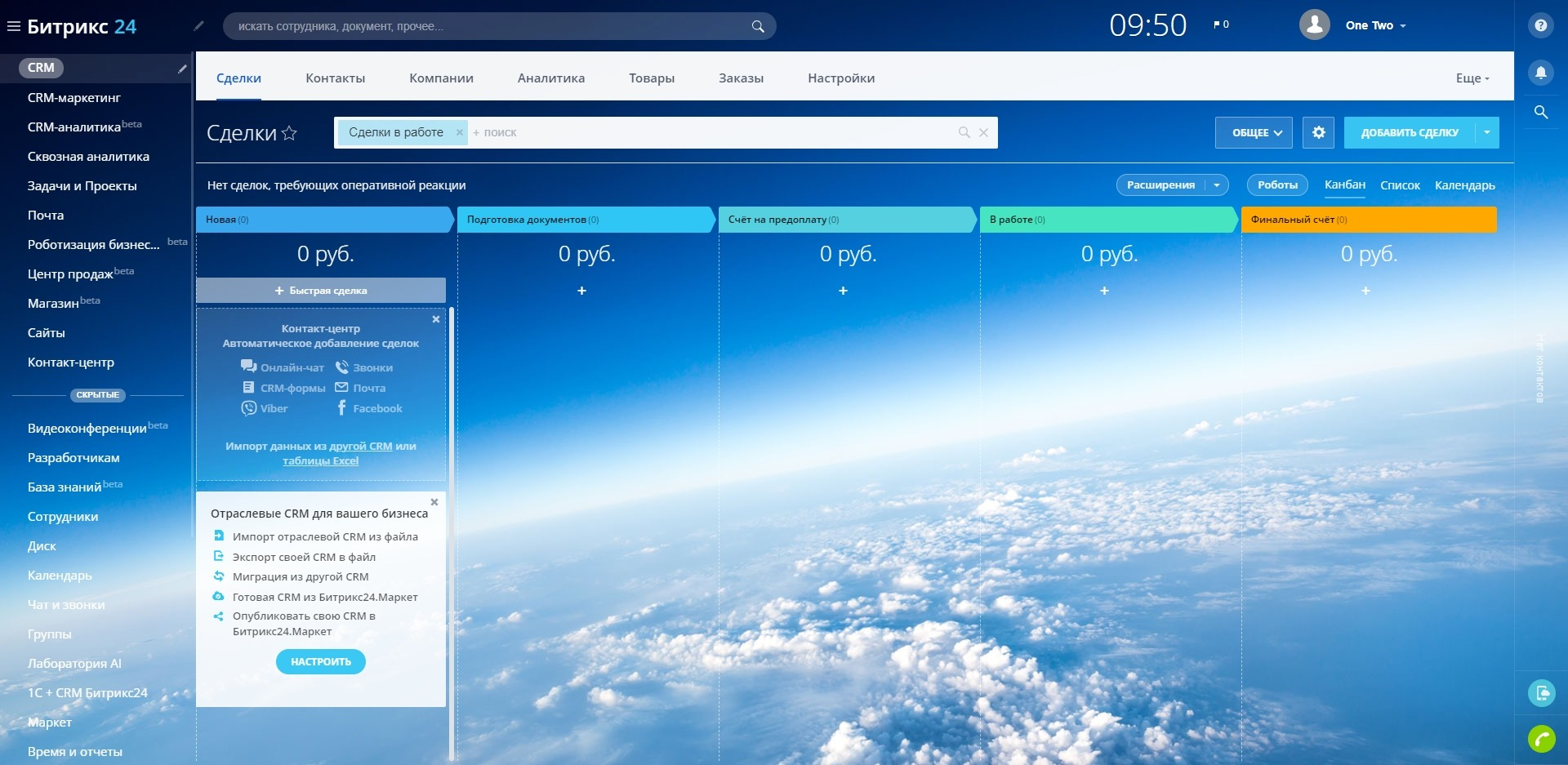This screenshot has width=1568, height=765.
Task: Add a deal in В работе column via plus
Action: coord(1105,291)
